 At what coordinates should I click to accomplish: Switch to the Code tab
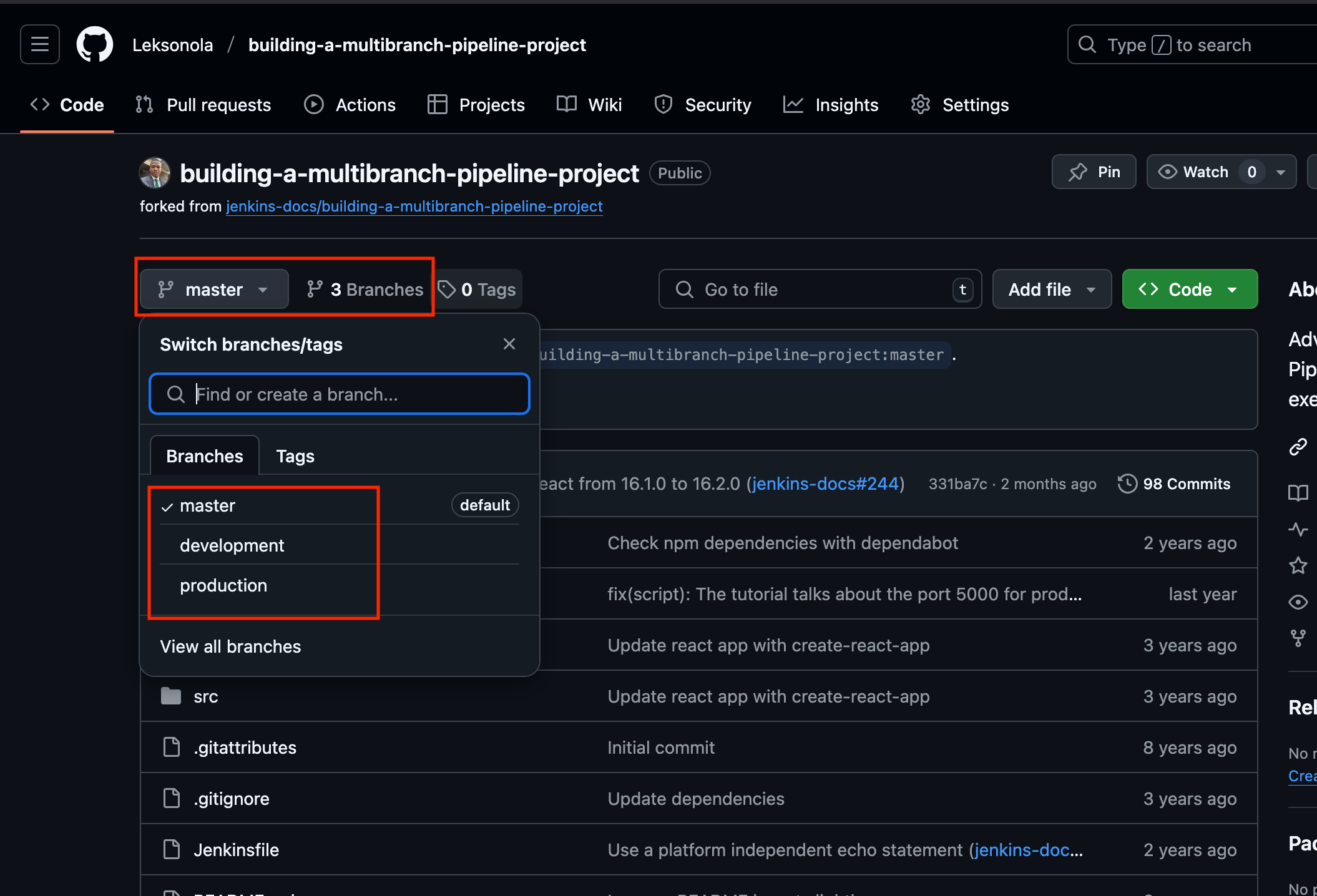[x=67, y=105]
